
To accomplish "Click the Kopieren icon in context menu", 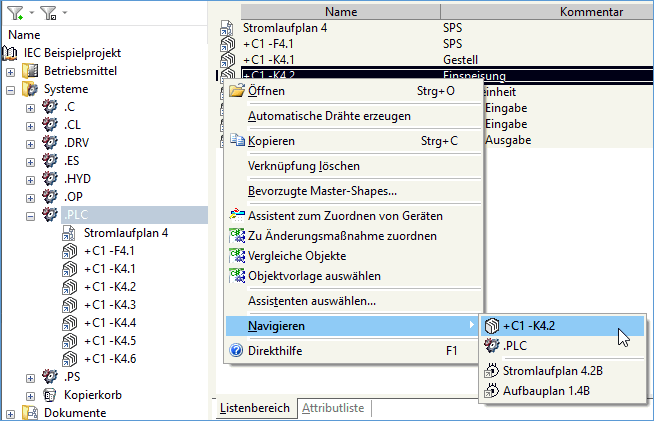I will click(x=236, y=141).
